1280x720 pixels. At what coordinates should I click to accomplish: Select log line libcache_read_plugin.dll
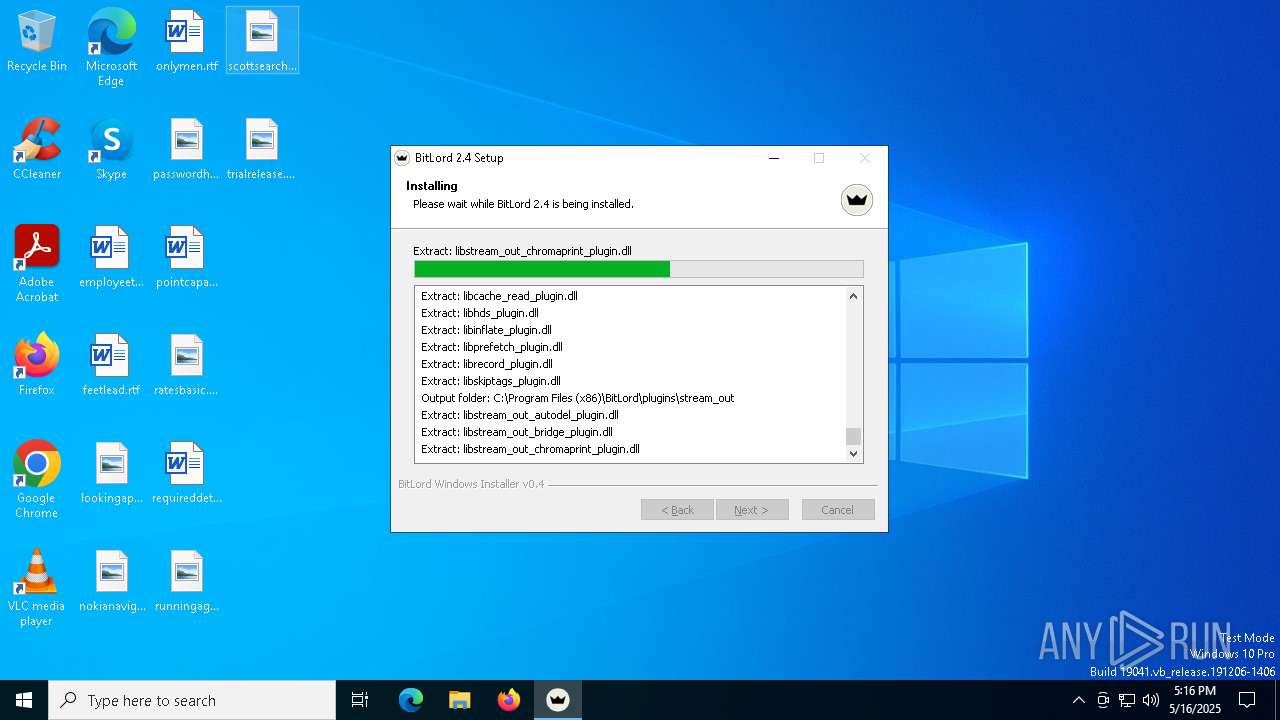coord(499,296)
